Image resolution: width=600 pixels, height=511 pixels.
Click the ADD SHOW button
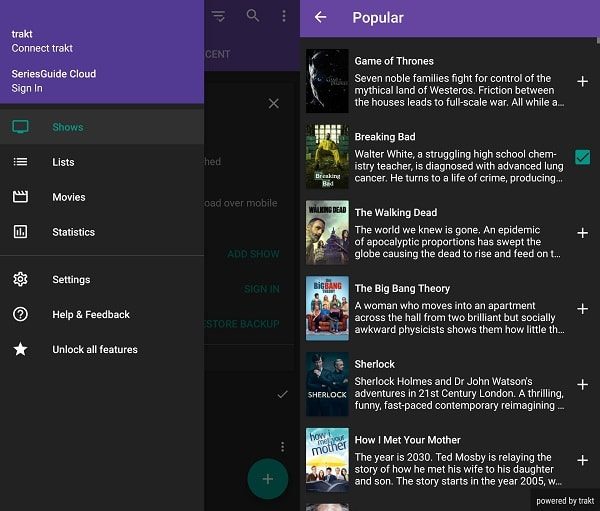[253, 254]
